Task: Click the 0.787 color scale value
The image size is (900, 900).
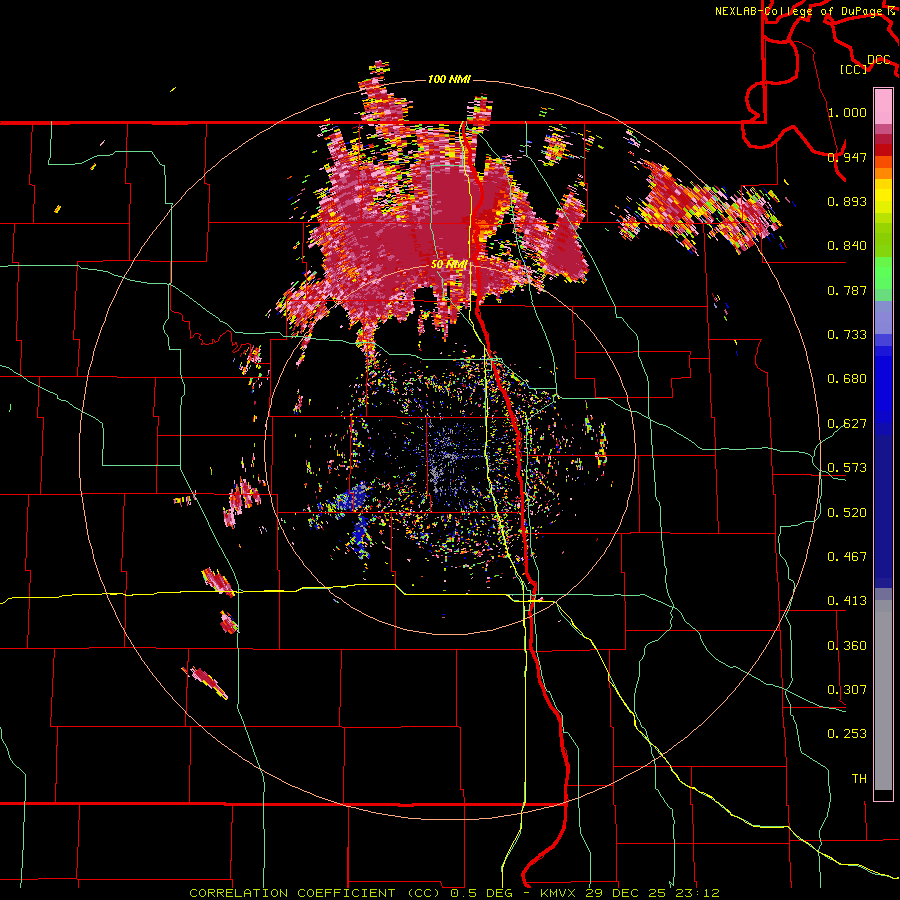Action: tap(847, 290)
